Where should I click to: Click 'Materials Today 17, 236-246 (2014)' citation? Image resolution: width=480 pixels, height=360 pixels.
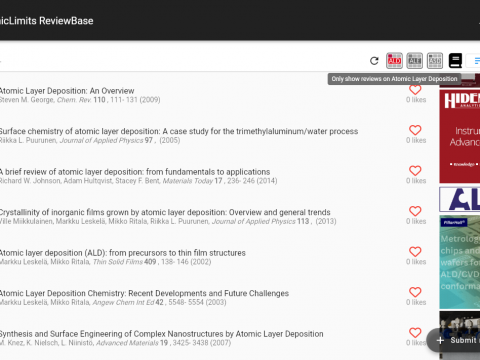point(220,181)
